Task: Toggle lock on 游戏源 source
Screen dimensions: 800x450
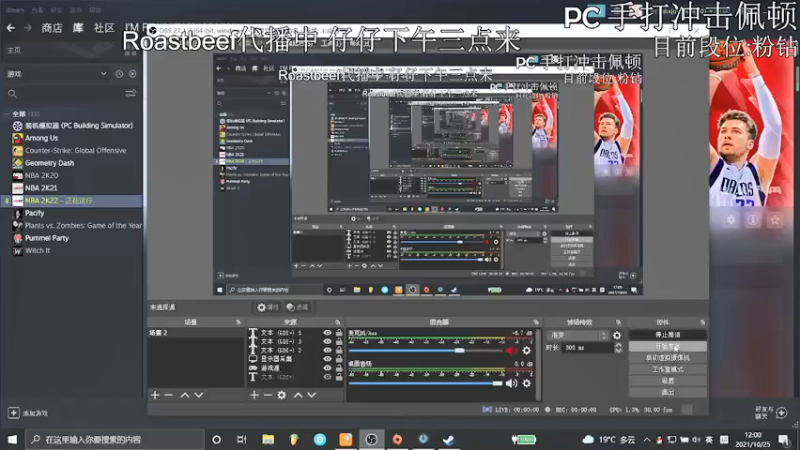Action: (339, 368)
